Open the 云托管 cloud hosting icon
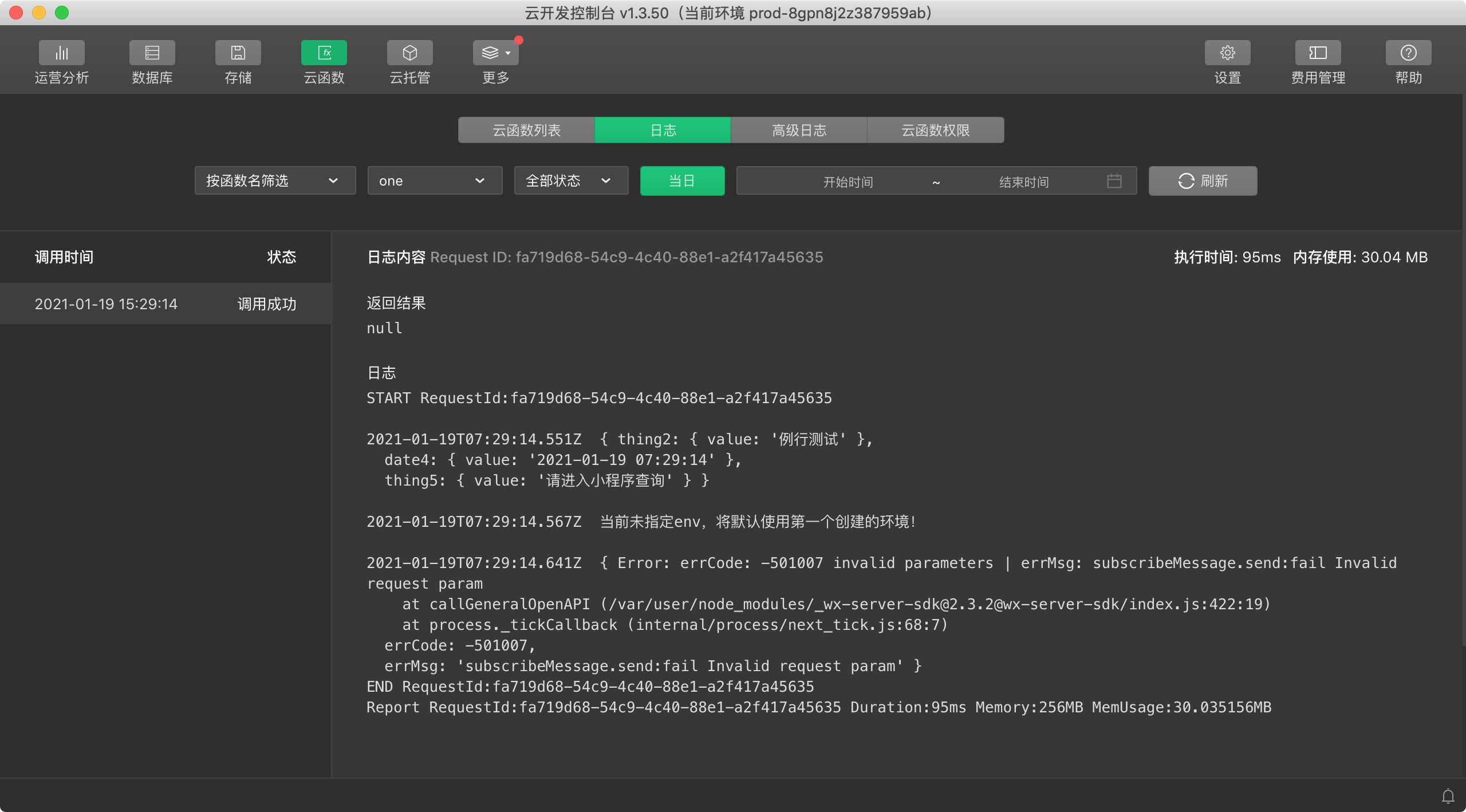Viewport: 1466px width, 812px height. 410,53
